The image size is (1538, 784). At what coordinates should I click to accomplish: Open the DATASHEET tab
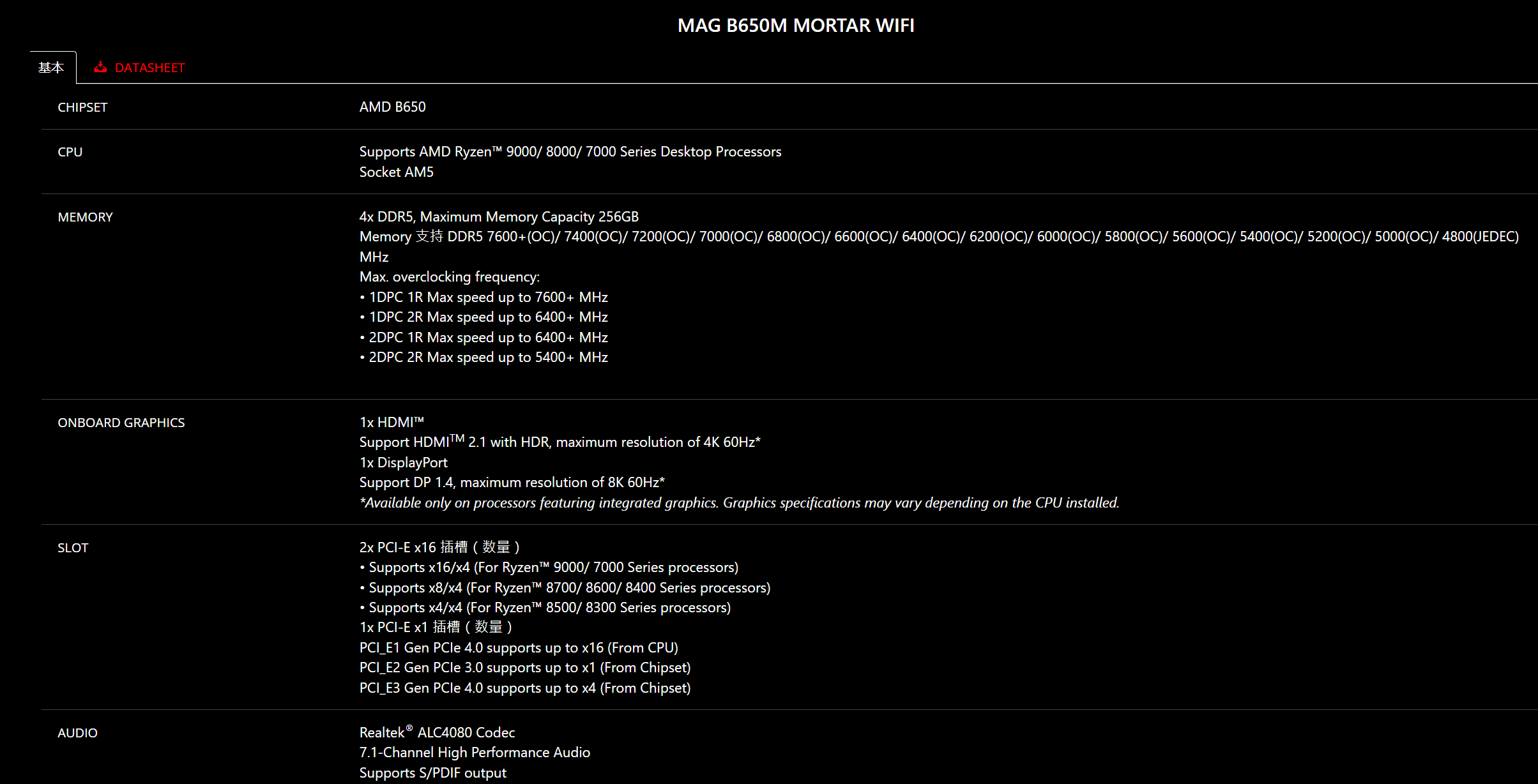pyautogui.click(x=149, y=68)
